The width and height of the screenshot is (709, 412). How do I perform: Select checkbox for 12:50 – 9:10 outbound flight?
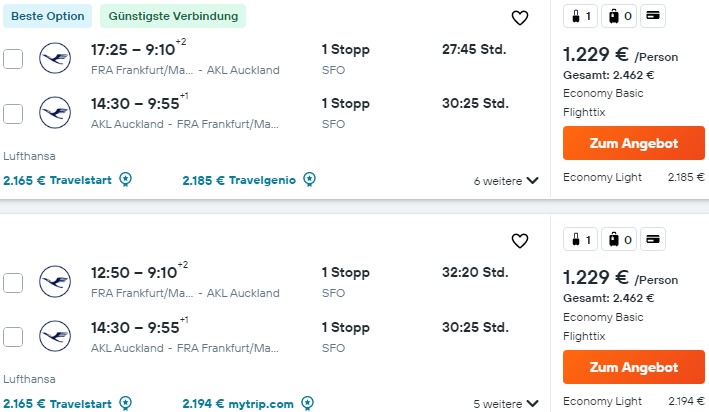click(x=13, y=283)
